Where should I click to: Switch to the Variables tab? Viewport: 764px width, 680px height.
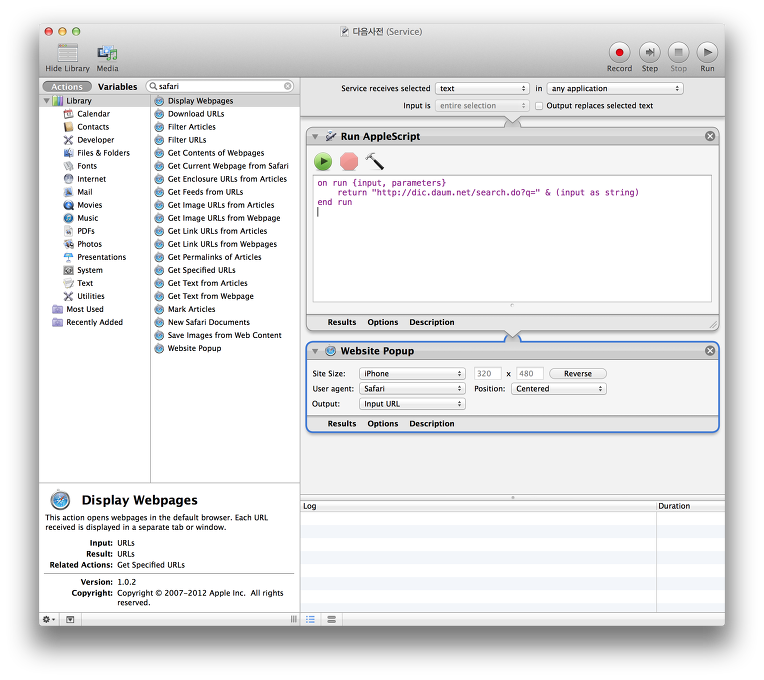(117, 87)
